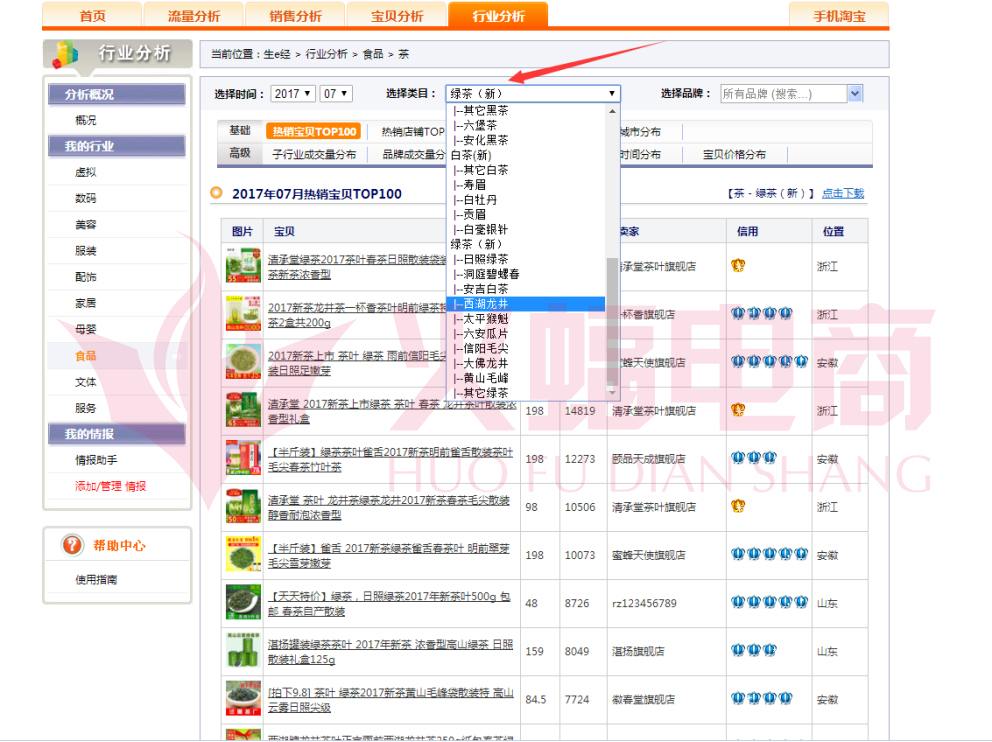Screen dimensions: 992x742
Task: Pick 信阳毛尖 in the category list
Action: pyautogui.click(x=526, y=349)
